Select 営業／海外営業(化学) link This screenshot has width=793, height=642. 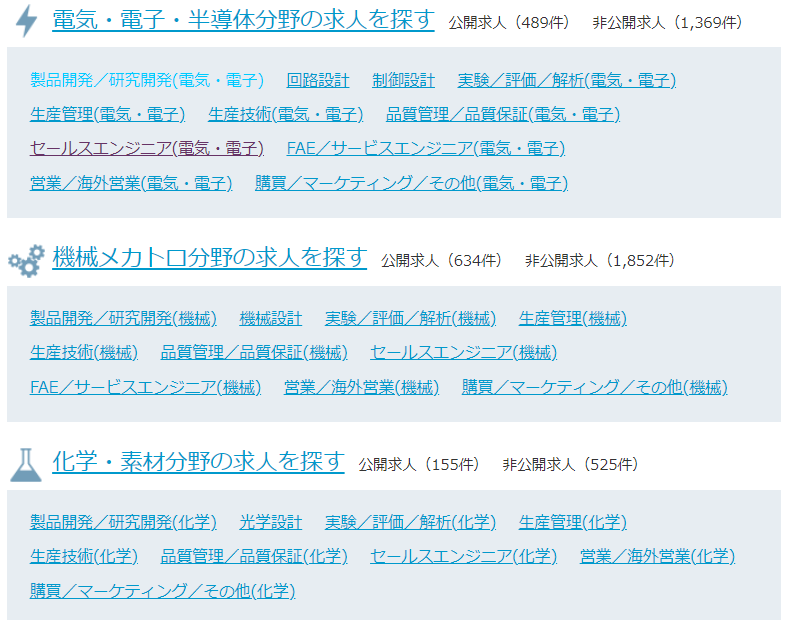pyautogui.click(x=657, y=557)
